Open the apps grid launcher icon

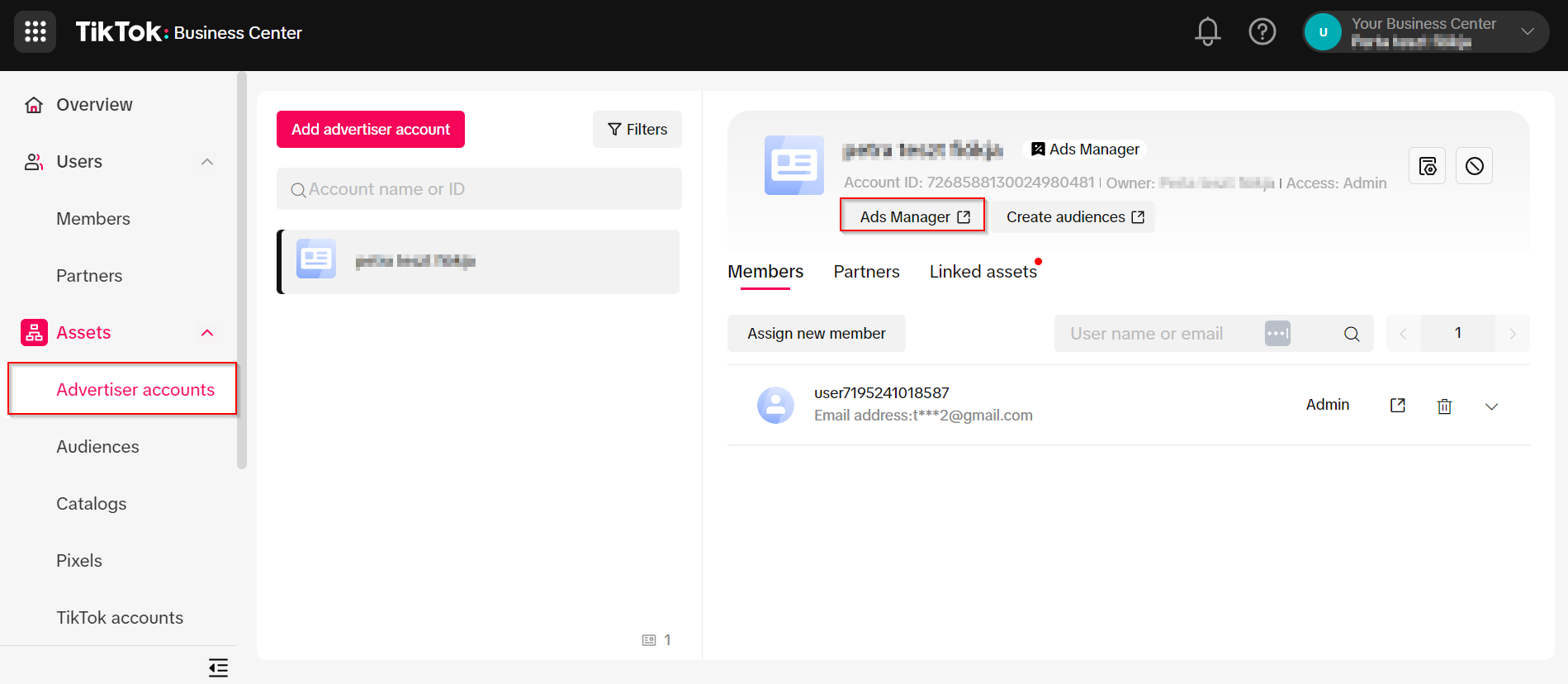(x=36, y=32)
